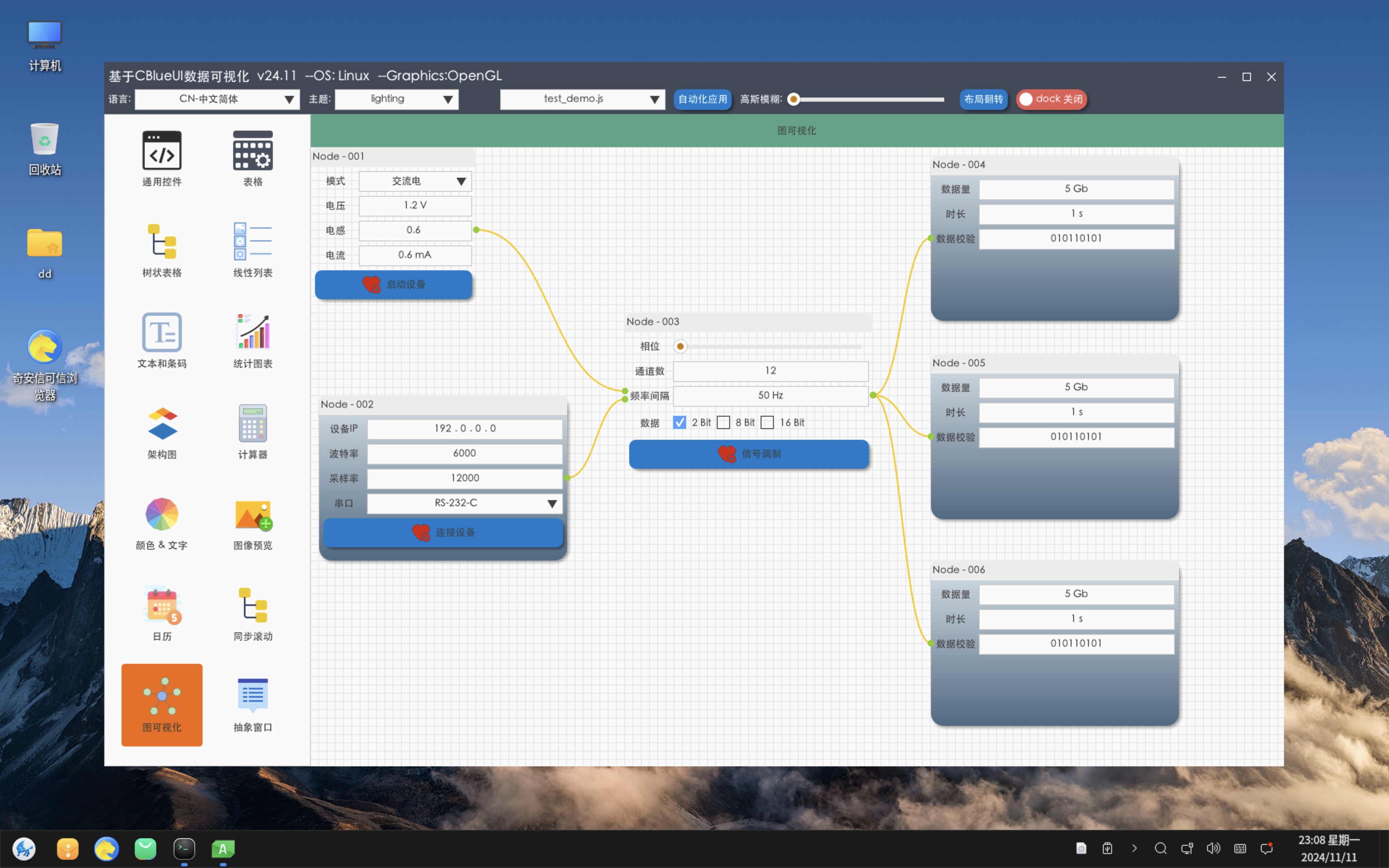
Task: Open the 日历 calendar icon
Action: pos(162,605)
